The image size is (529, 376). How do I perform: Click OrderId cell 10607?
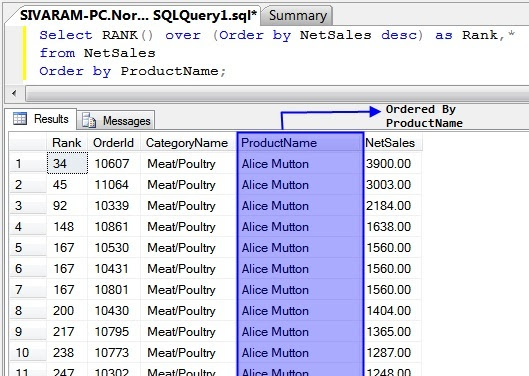(114, 164)
